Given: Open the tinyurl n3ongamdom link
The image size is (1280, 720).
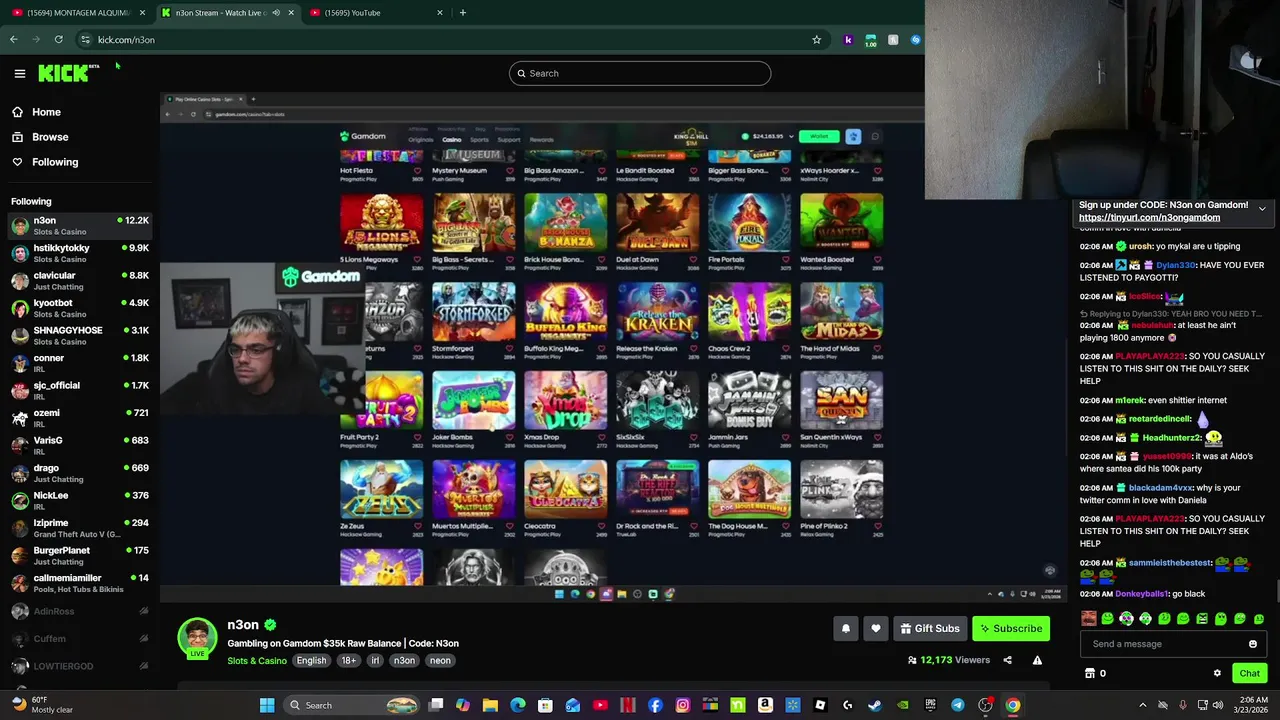Looking at the screenshot, I should tap(1149, 218).
